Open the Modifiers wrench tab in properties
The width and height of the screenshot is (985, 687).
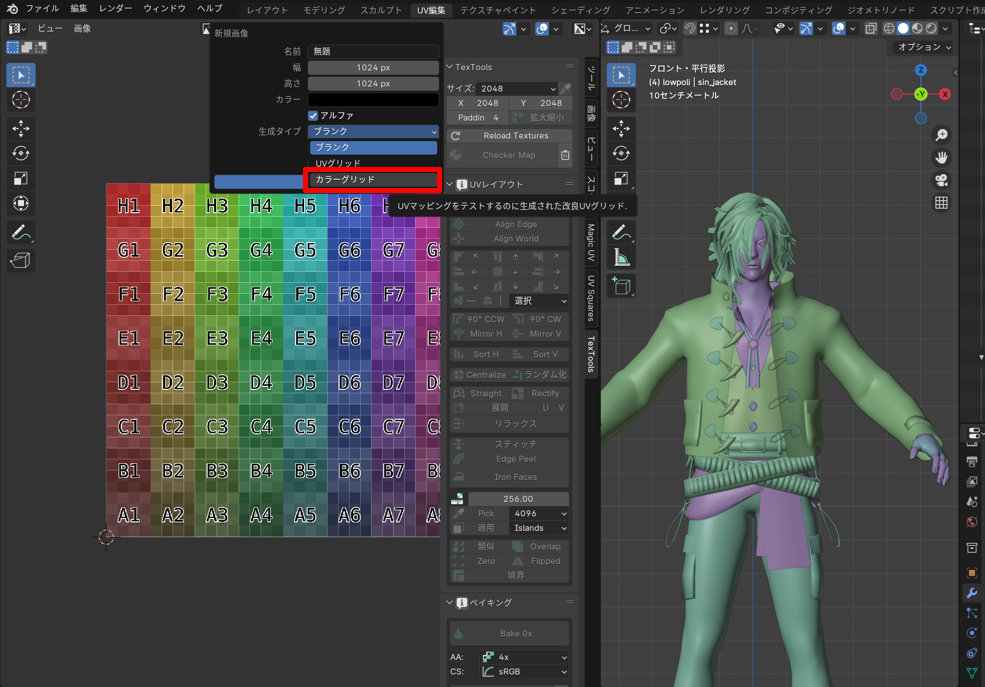point(972,593)
